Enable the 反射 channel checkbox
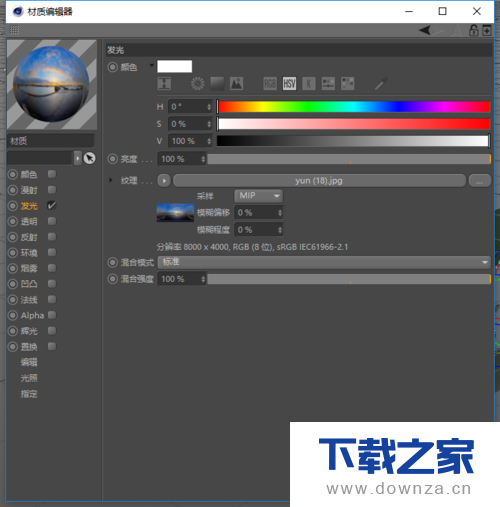Image resolution: width=500 pixels, height=507 pixels. pyautogui.click(x=52, y=237)
